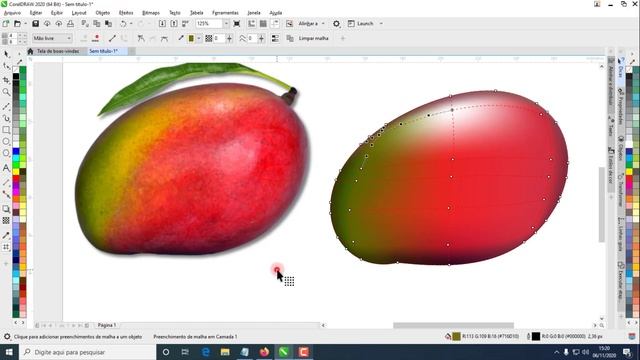Select the Eyedropper tool

[x=6, y=236]
